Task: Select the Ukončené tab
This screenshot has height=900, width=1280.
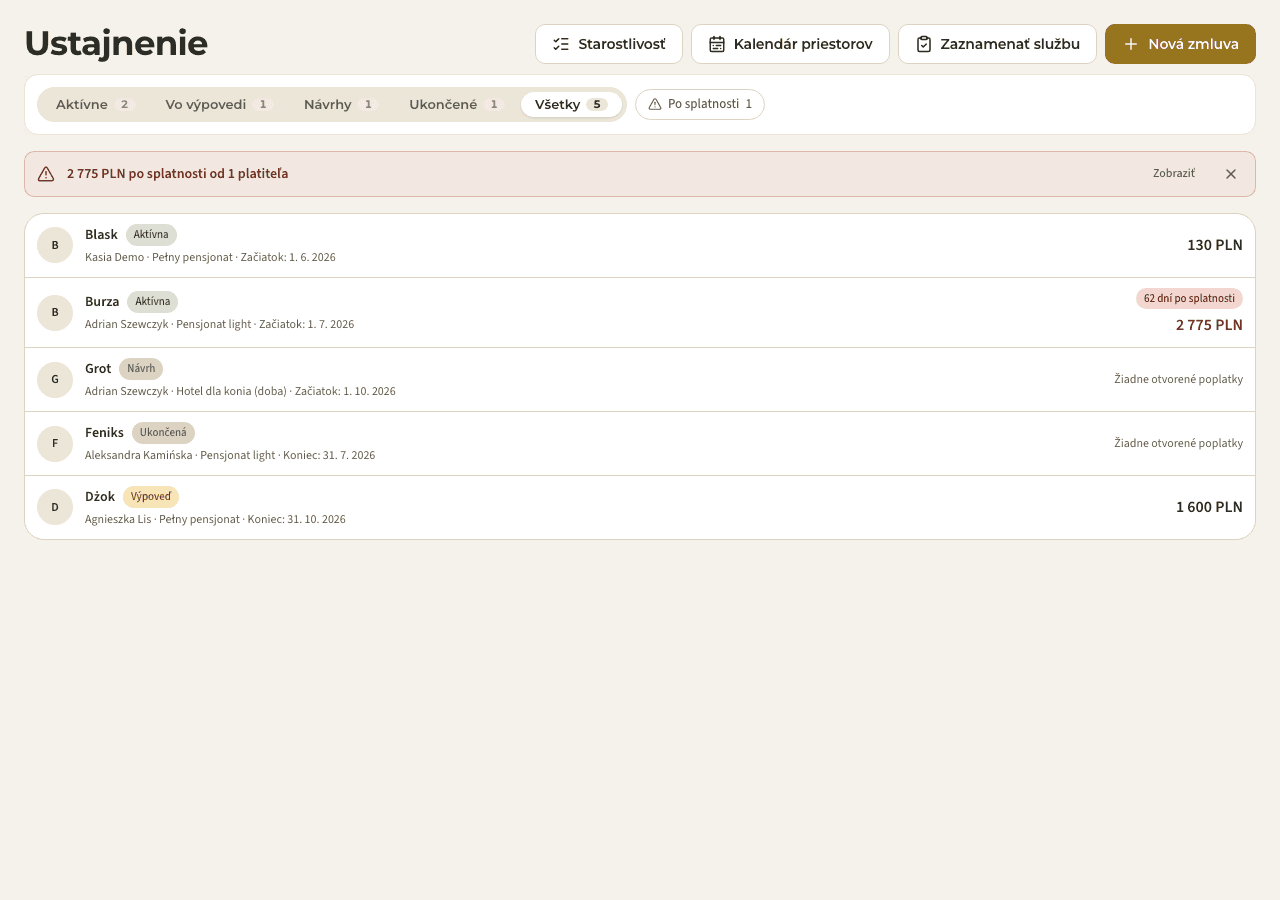Action: [456, 104]
